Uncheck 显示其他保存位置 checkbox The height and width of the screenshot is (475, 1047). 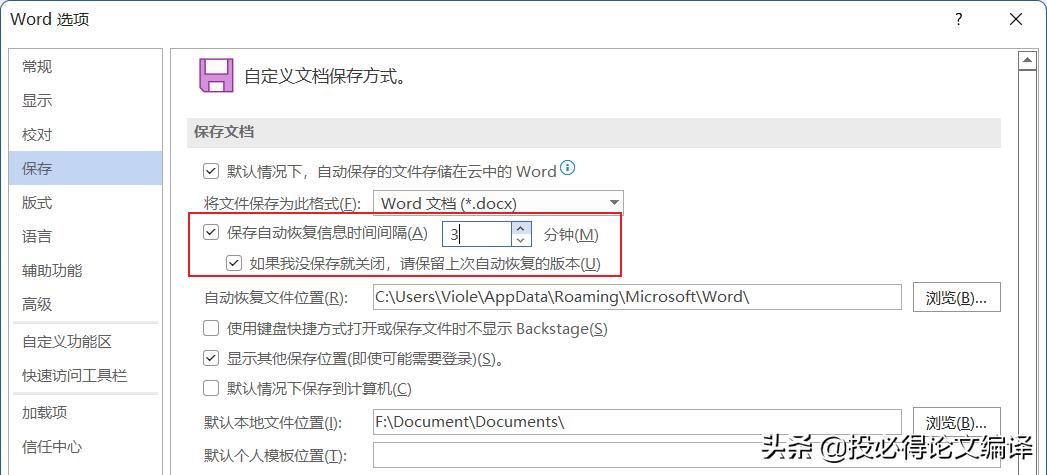pos(211,358)
